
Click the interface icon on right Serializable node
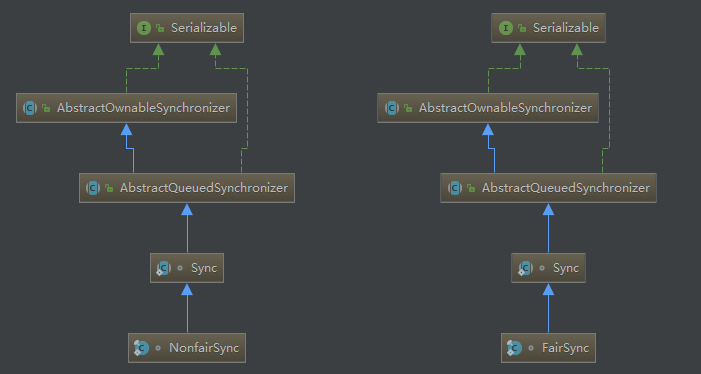[x=506, y=28]
